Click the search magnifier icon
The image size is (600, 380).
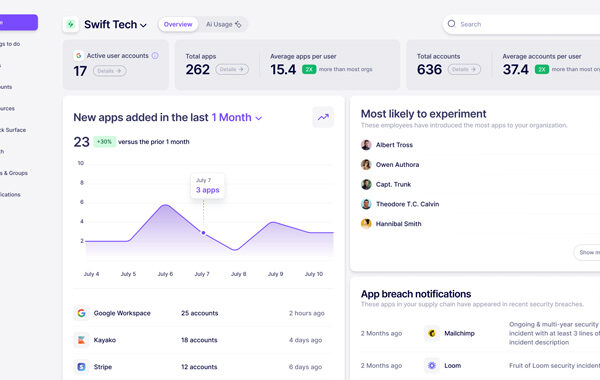(452, 24)
